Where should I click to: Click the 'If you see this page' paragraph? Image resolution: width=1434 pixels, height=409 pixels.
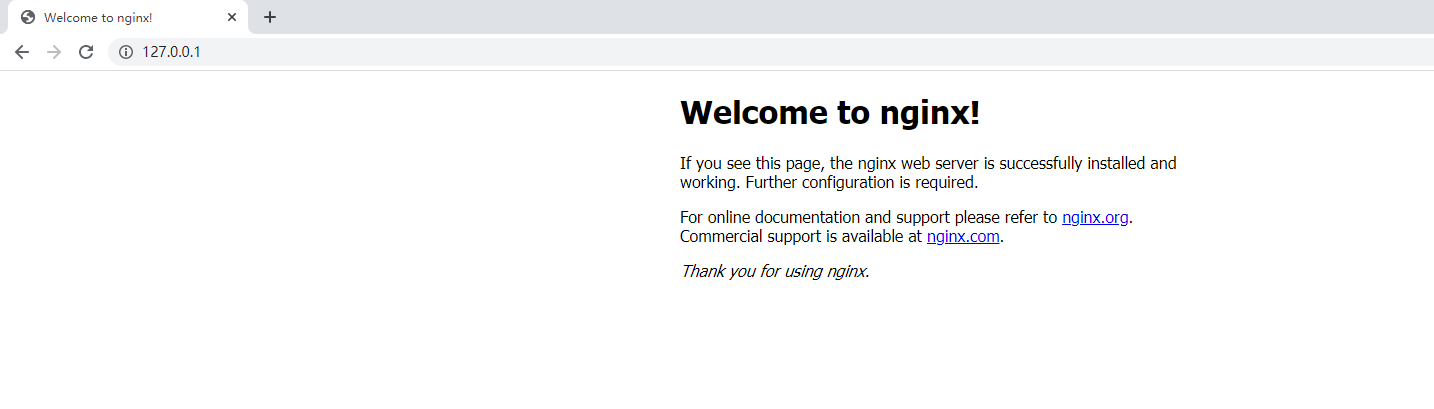pyautogui.click(x=928, y=173)
